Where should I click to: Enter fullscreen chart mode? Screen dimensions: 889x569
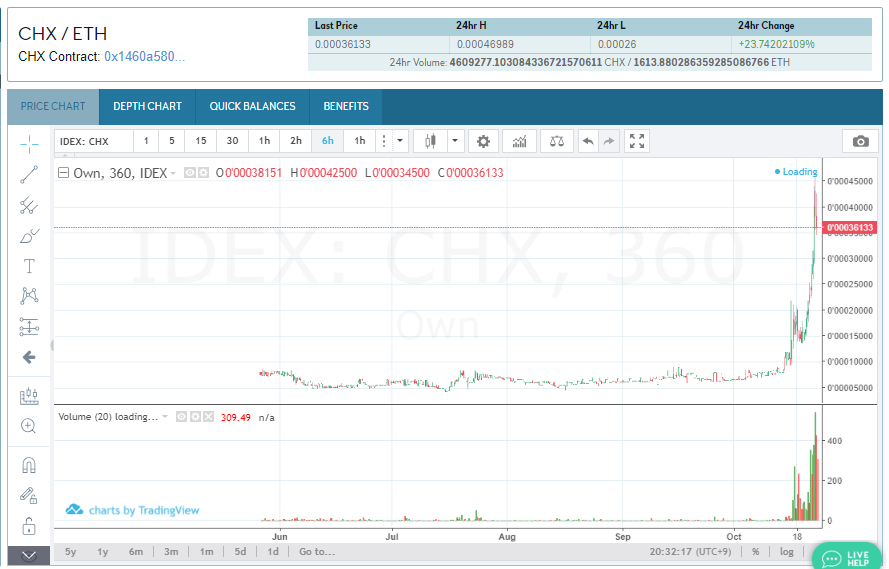(637, 141)
